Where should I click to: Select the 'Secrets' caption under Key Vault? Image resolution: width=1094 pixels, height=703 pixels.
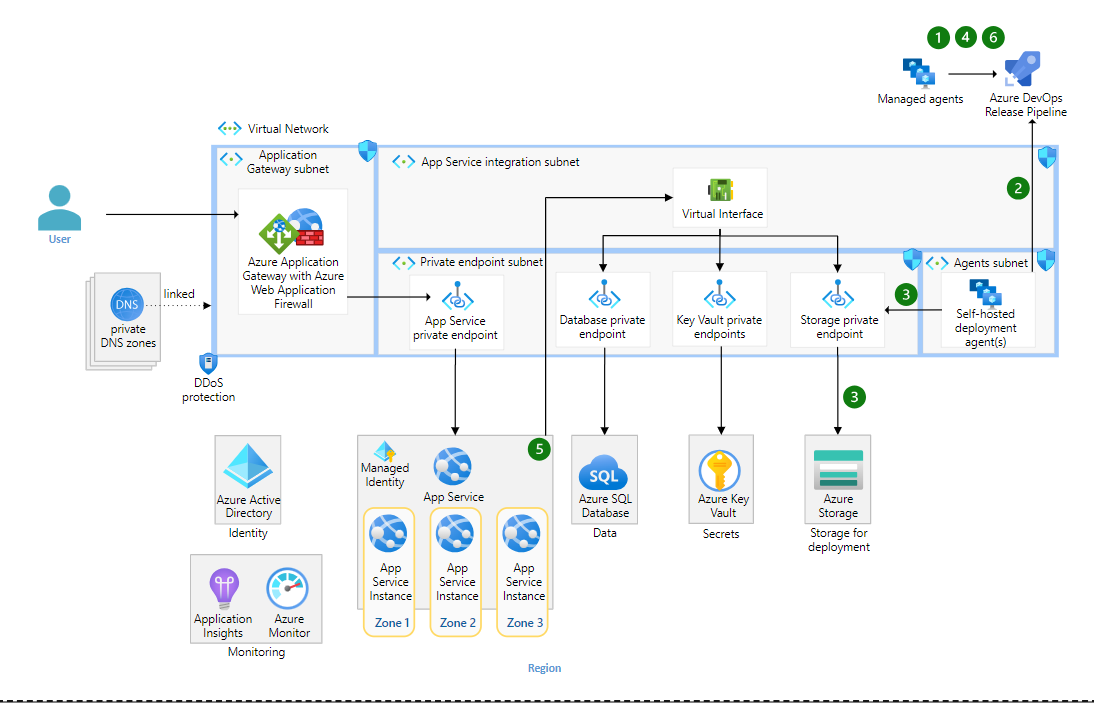tap(721, 534)
